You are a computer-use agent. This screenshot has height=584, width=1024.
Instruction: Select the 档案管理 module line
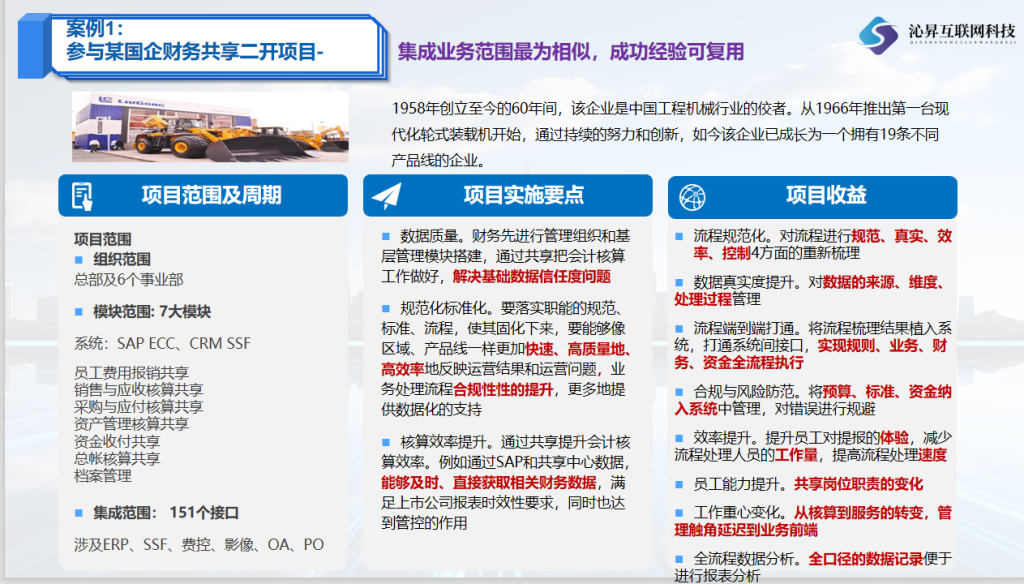click(103, 475)
